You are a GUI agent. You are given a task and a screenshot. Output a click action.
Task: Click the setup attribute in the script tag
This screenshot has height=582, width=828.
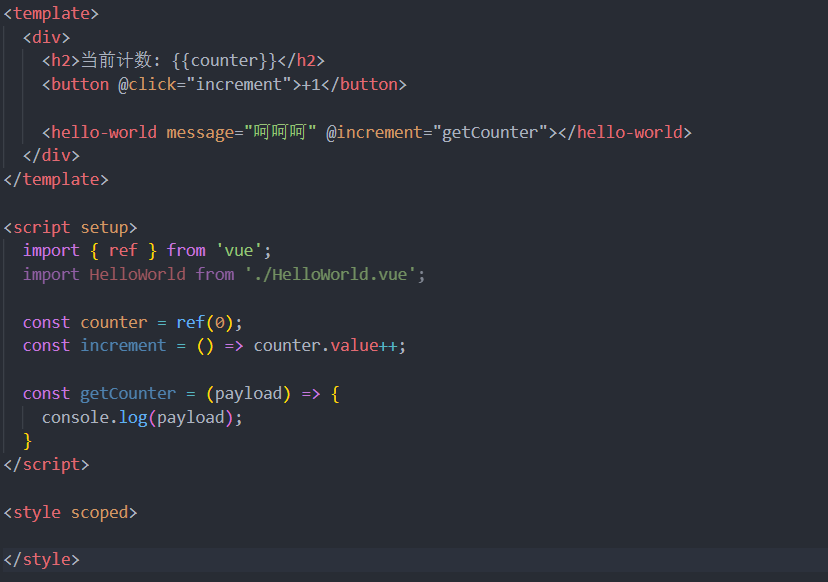click(104, 228)
